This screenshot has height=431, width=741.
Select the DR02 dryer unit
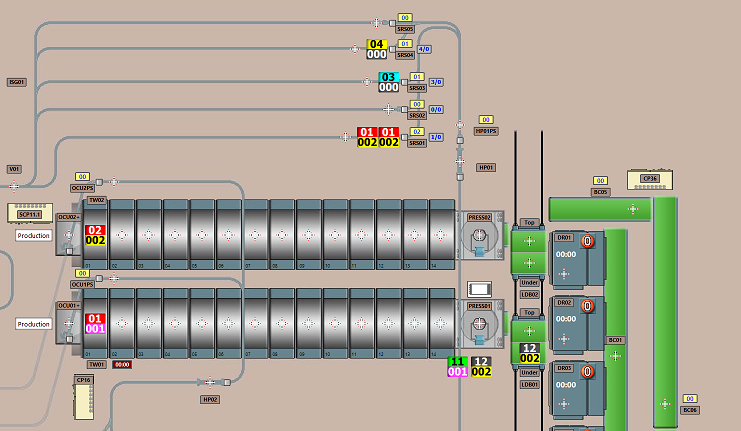[x=565, y=324]
